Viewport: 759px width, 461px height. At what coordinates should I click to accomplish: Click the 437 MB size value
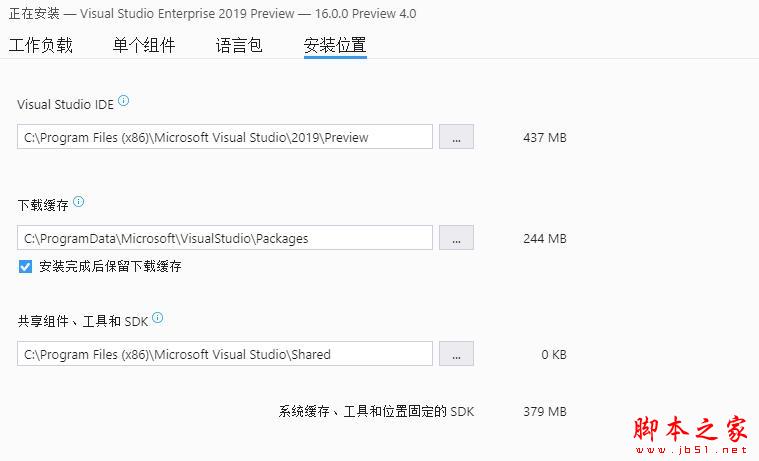(544, 137)
